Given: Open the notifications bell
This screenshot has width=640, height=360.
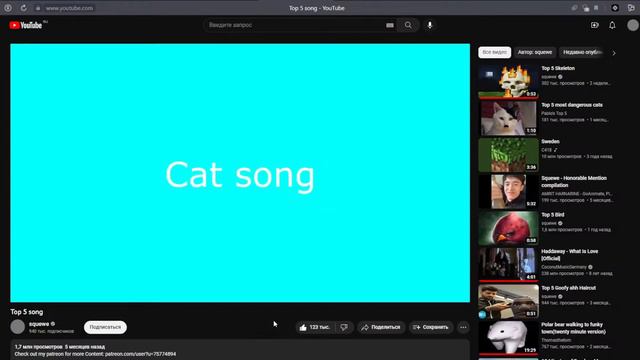Looking at the screenshot, I should tap(612, 25).
